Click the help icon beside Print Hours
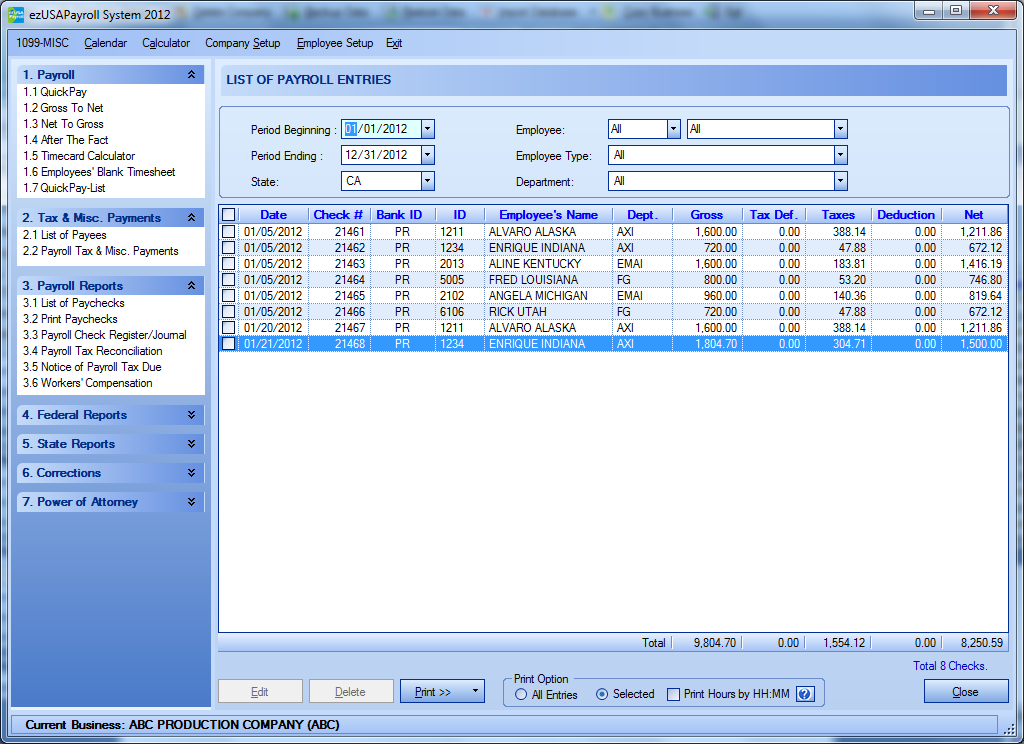Image resolution: width=1024 pixels, height=744 pixels. tap(804, 694)
